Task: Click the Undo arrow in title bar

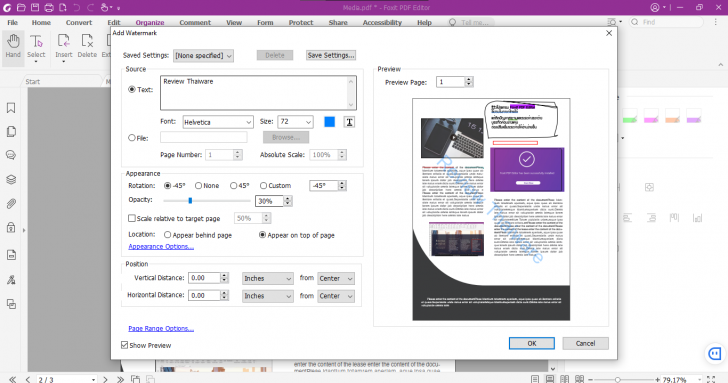Action: pyautogui.click(x=77, y=7)
